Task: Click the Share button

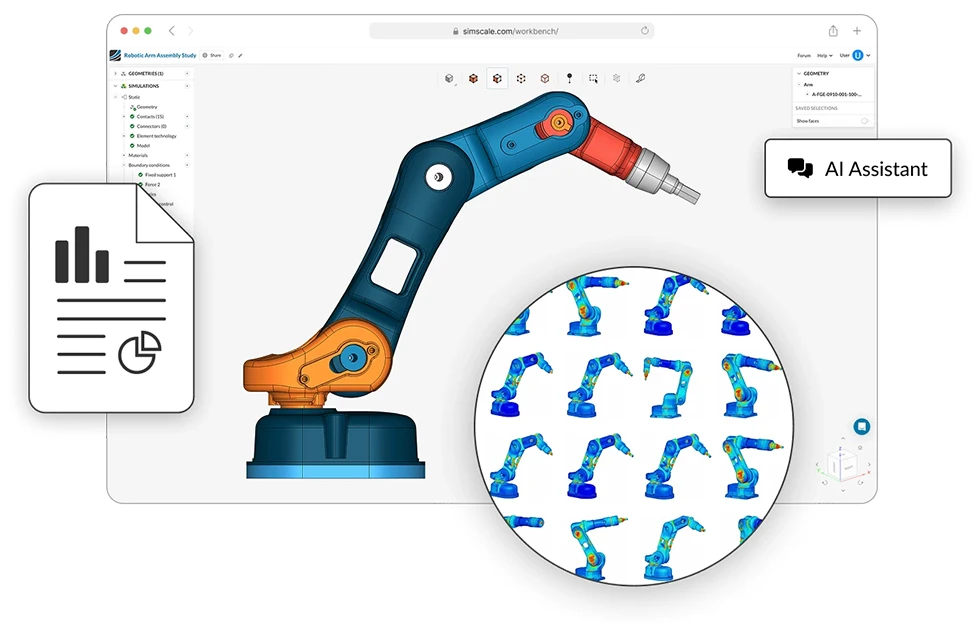Action: [x=213, y=55]
